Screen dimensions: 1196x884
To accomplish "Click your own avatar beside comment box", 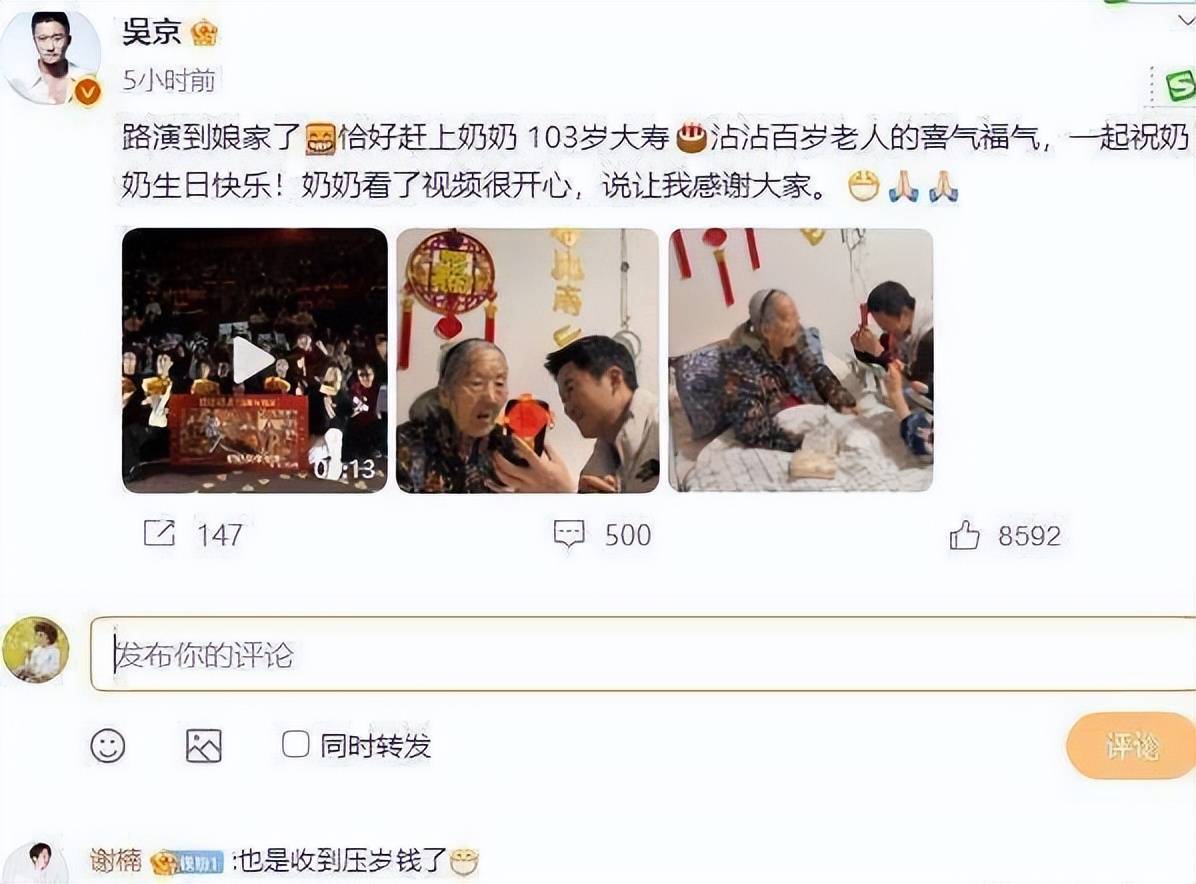I will tap(36, 651).
